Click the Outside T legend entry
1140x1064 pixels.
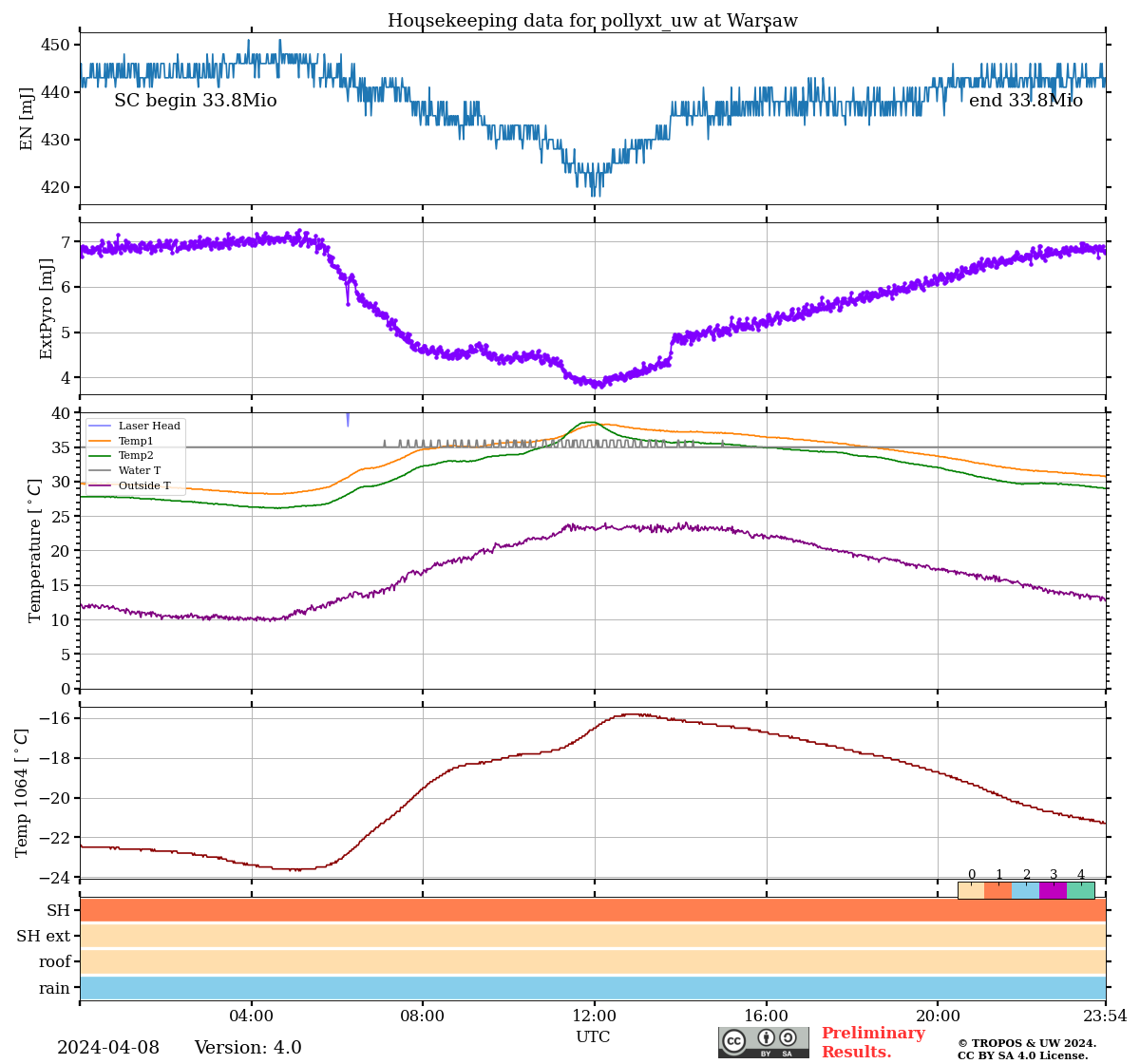point(130,485)
